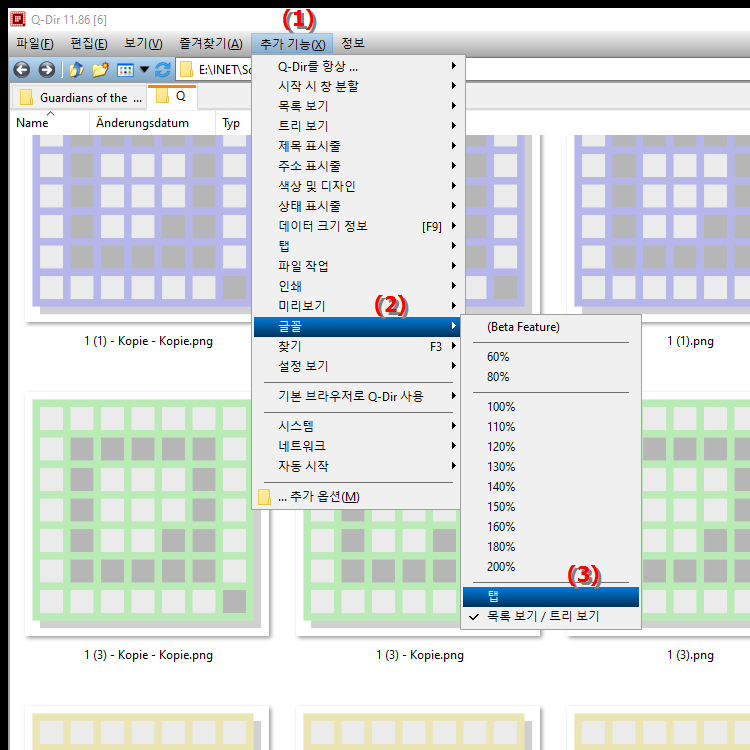Open the 탭 entry in the main menu

[x=357, y=246]
